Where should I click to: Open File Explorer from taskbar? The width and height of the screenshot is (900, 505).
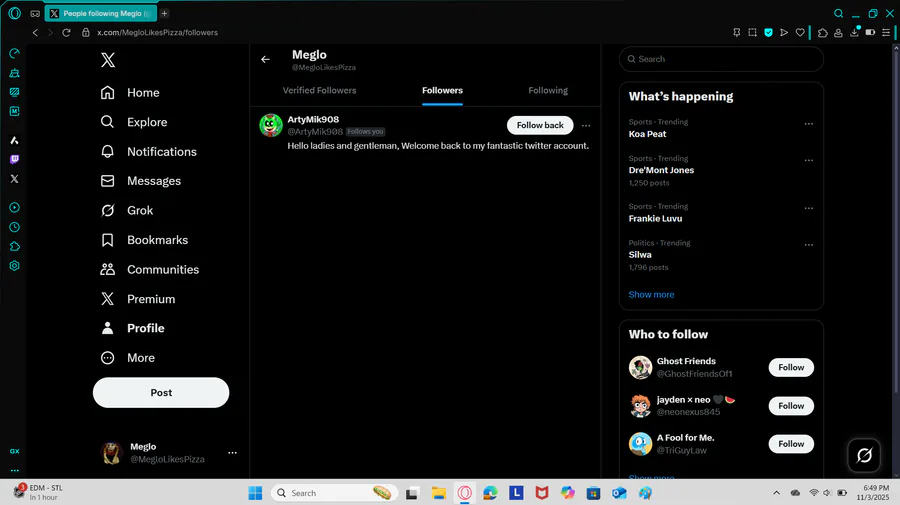pos(439,493)
